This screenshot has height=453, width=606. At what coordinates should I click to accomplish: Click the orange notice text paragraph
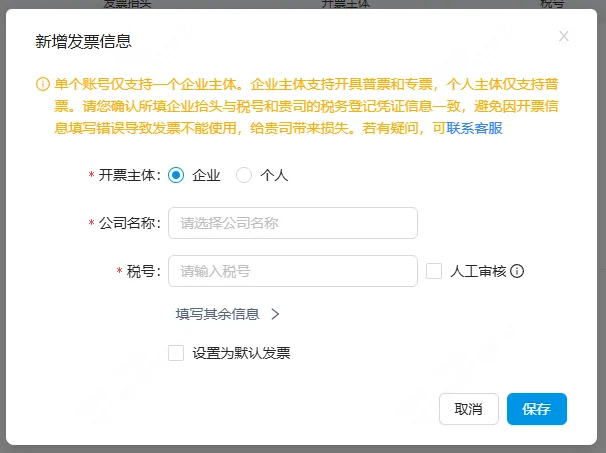point(300,106)
